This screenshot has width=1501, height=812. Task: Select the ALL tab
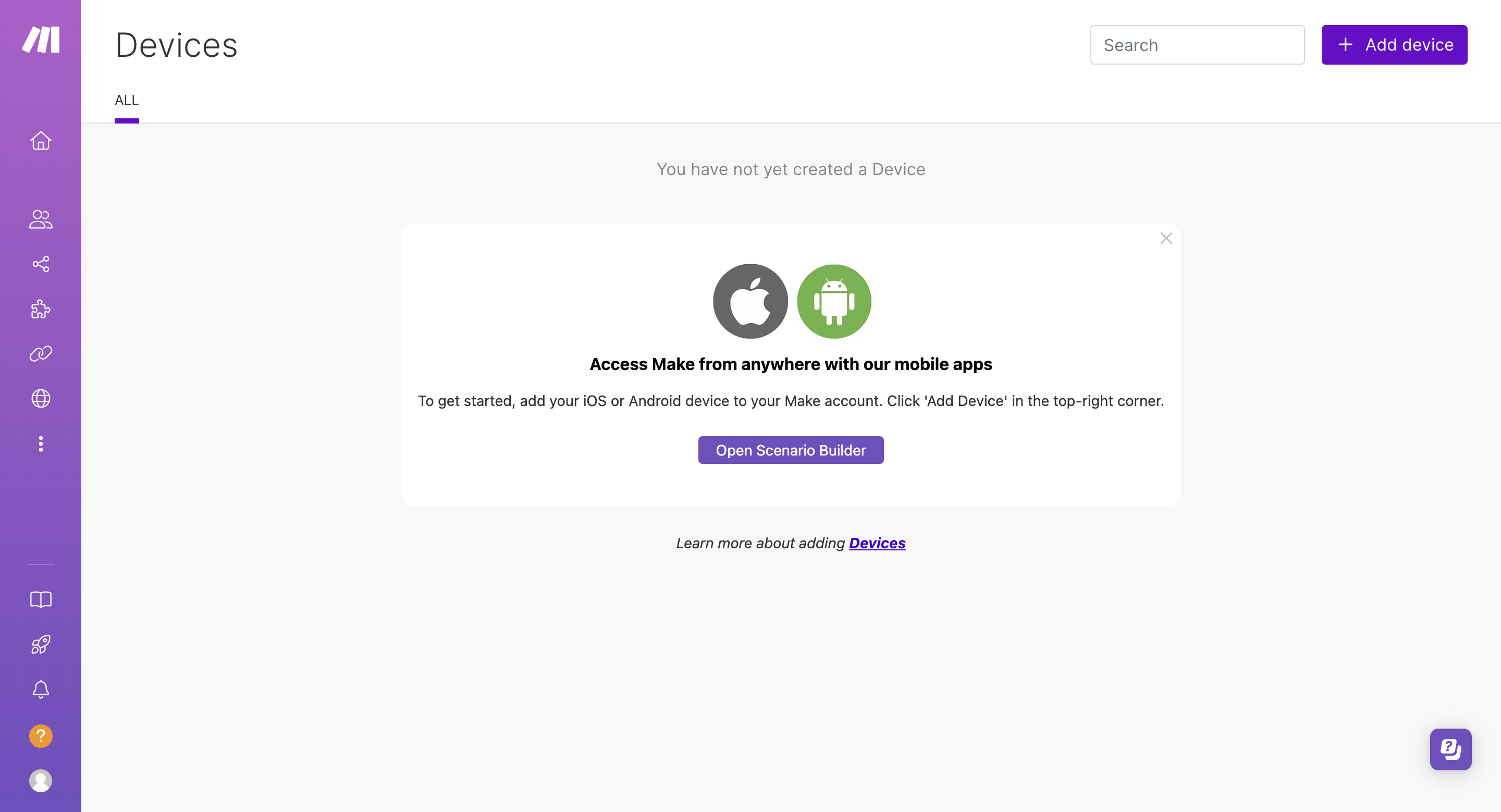[127, 100]
